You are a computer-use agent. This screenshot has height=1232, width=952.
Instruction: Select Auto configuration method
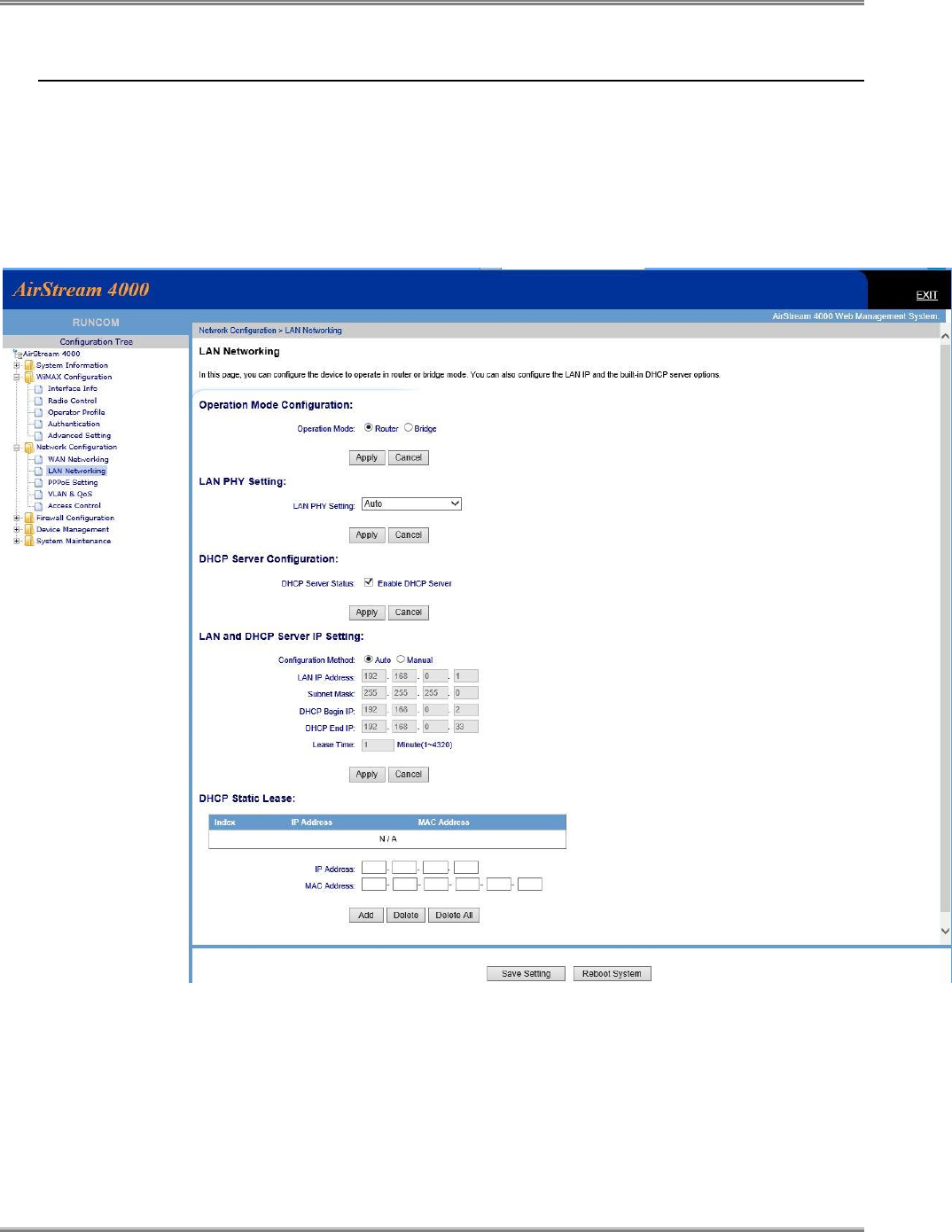pyautogui.click(x=369, y=659)
